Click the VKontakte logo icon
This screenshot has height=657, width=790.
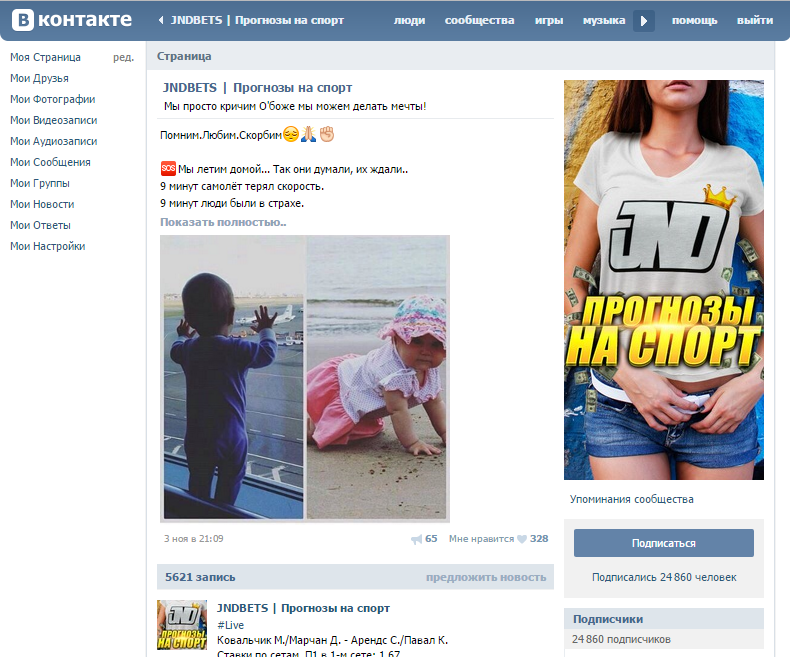[x=23, y=20]
